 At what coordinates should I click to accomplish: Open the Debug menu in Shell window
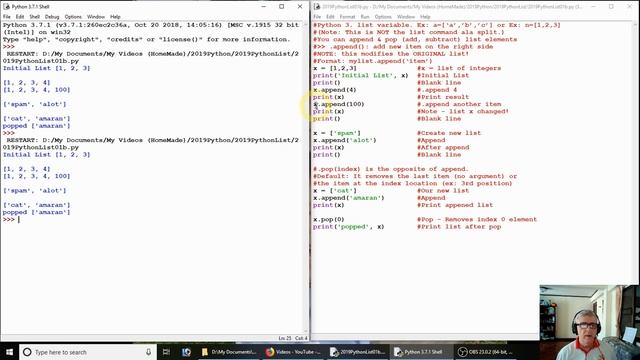click(x=52, y=17)
